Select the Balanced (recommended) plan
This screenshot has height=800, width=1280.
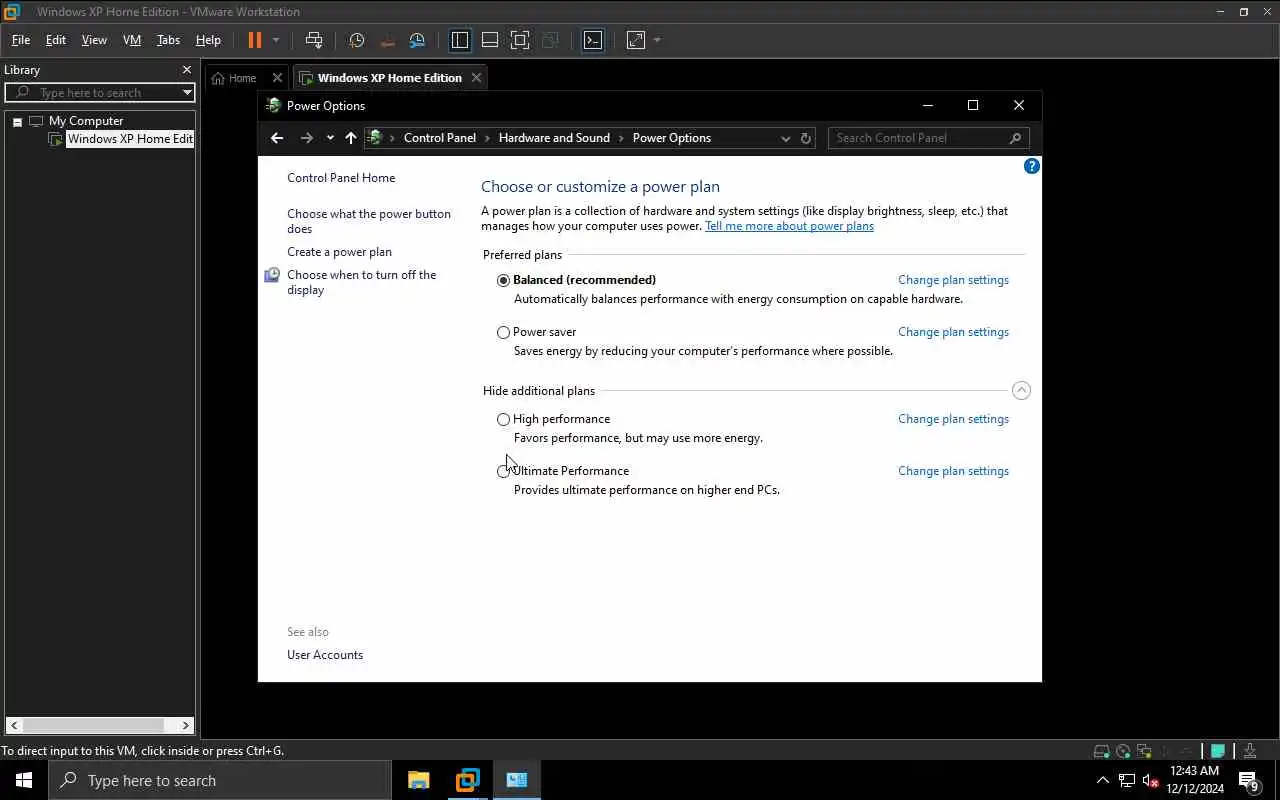coord(503,280)
